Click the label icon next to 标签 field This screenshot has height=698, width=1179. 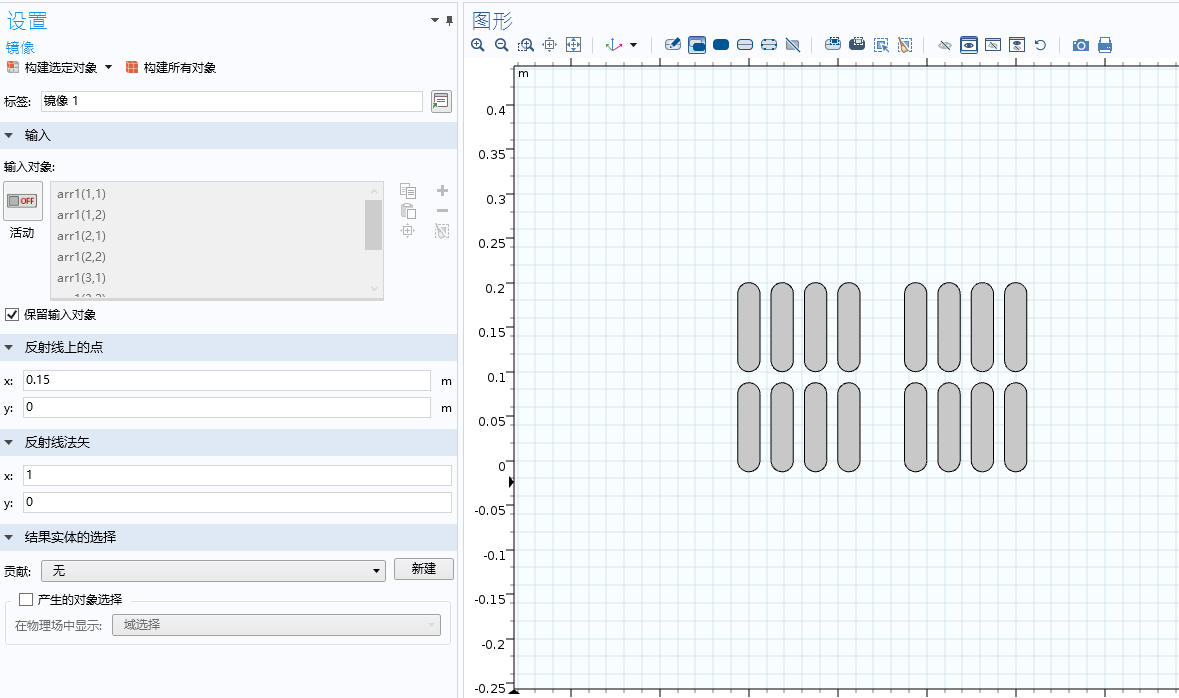(x=441, y=101)
